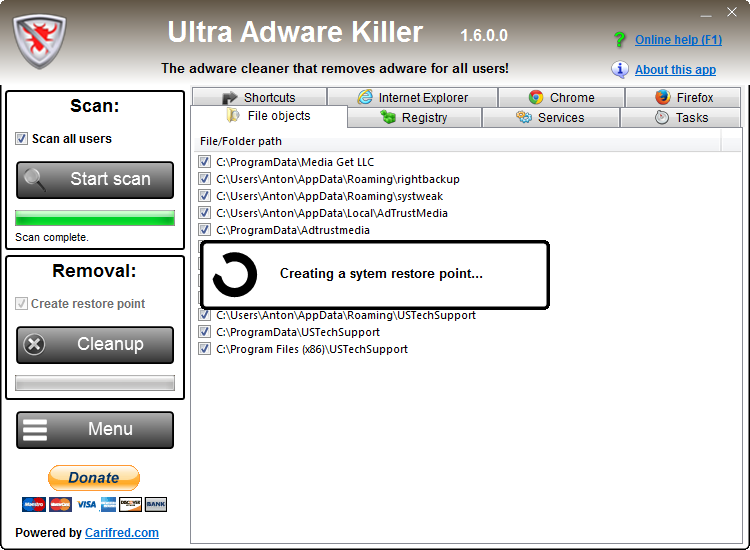Image resolution: width=750 pixels, height=550 pixels.
Task: Click the blue info icon beside About
Action: point(620,69)
